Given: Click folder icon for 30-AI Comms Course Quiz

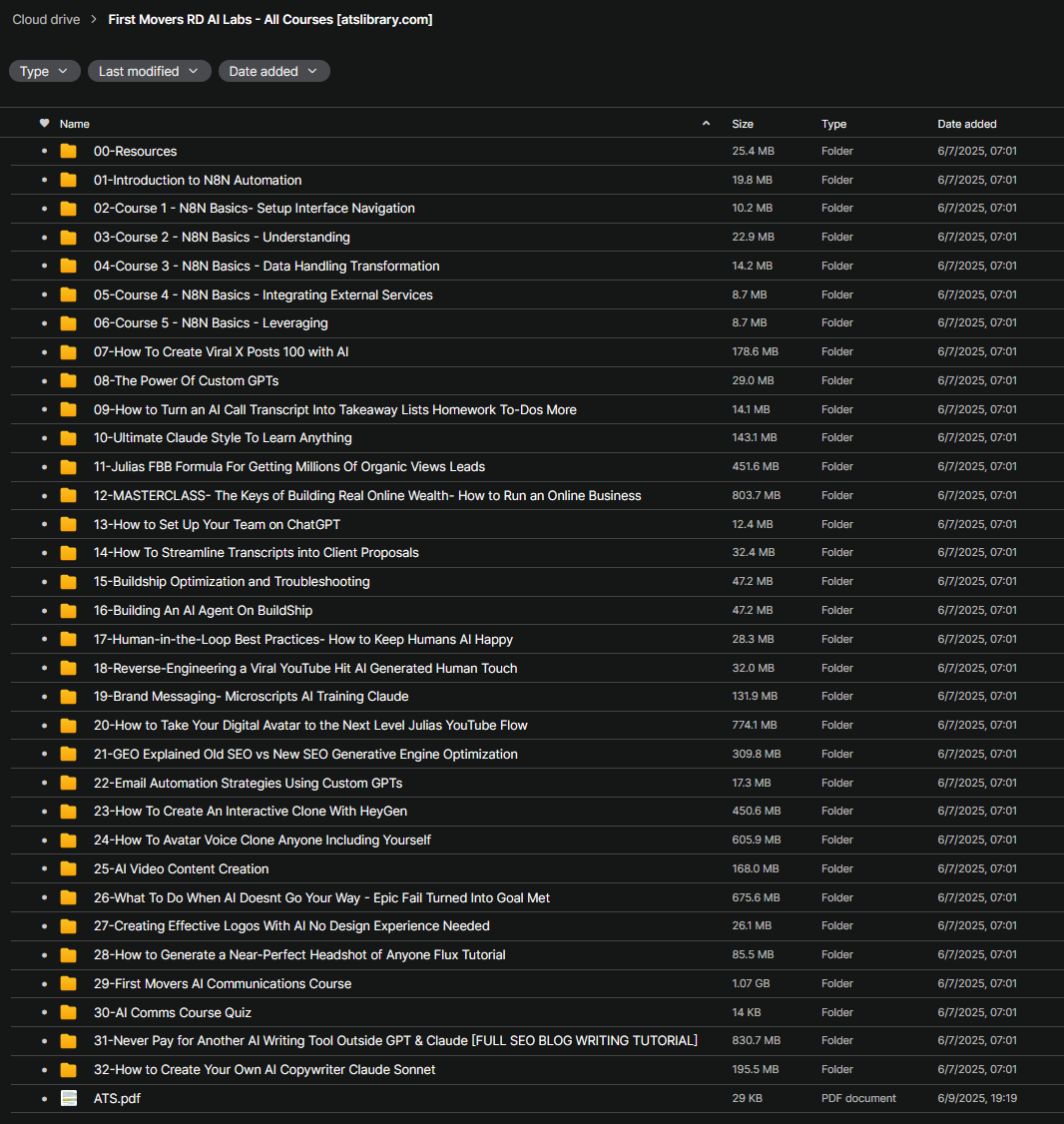Looking at the screenshot, I should (x=68, y=1013).
